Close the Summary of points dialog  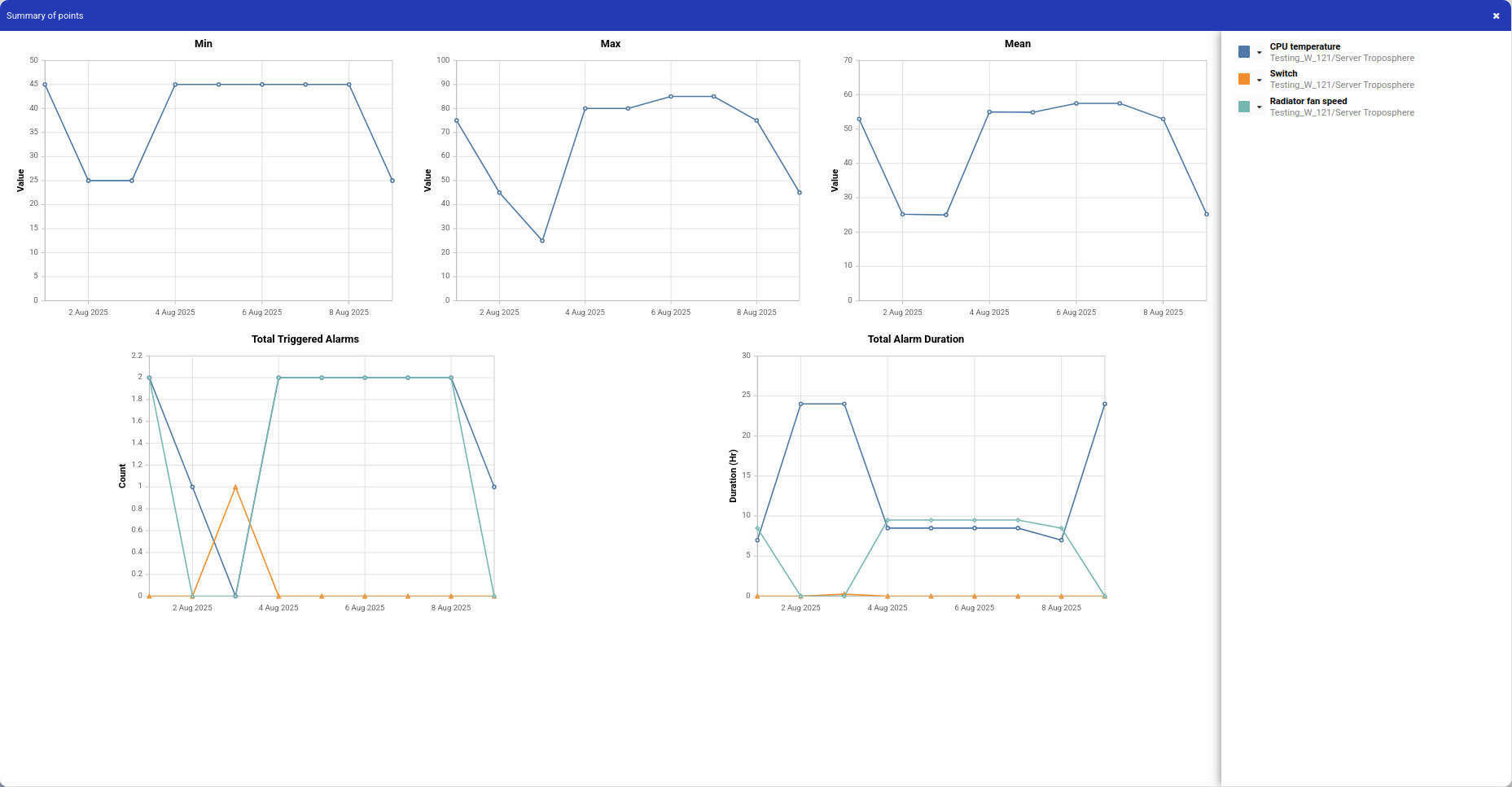1496,15
